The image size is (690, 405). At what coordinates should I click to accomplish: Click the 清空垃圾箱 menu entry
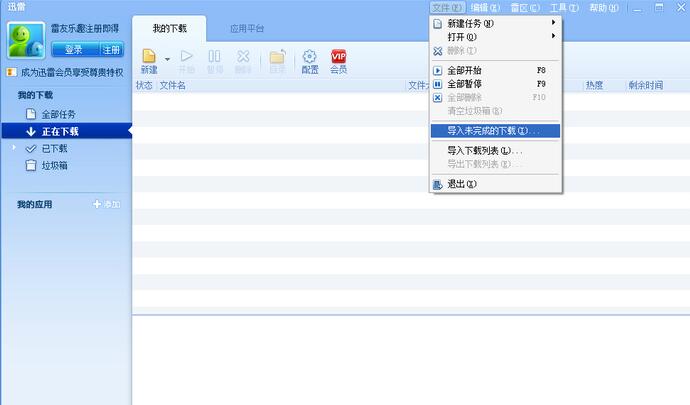pos(495,111)
